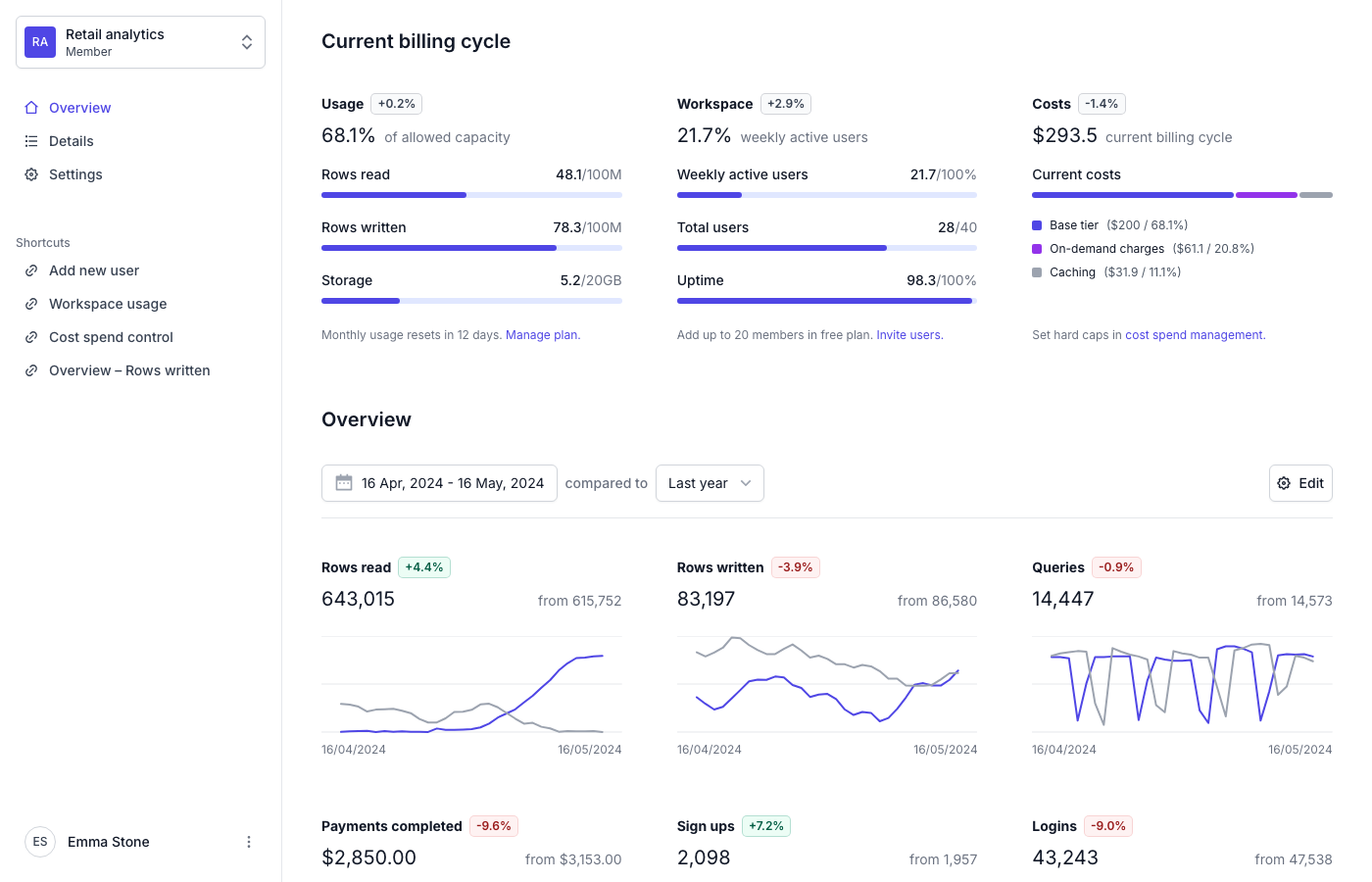
Task: Open the Manage plan link
Action: pos(541,334)
